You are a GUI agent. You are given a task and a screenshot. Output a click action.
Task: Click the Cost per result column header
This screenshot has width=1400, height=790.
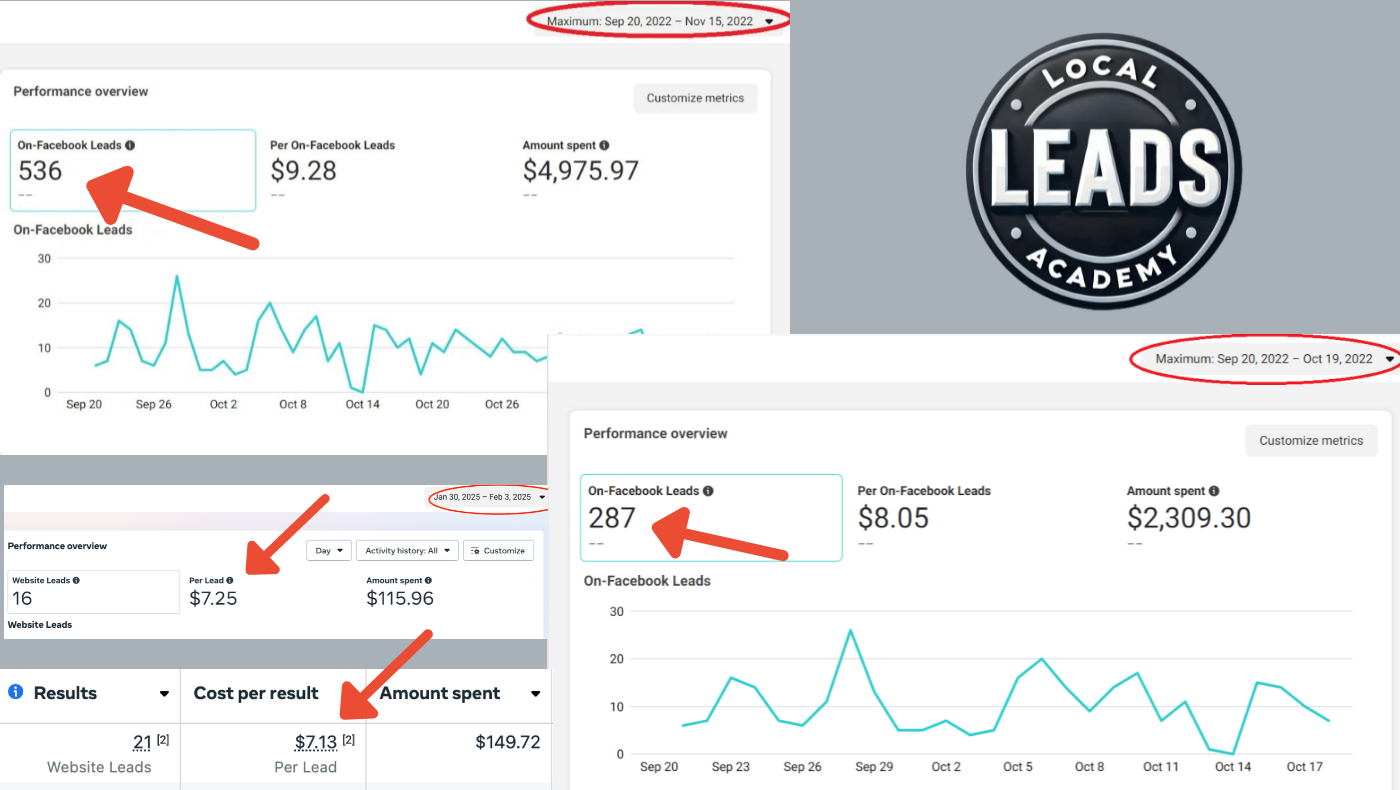pos(256,693)
